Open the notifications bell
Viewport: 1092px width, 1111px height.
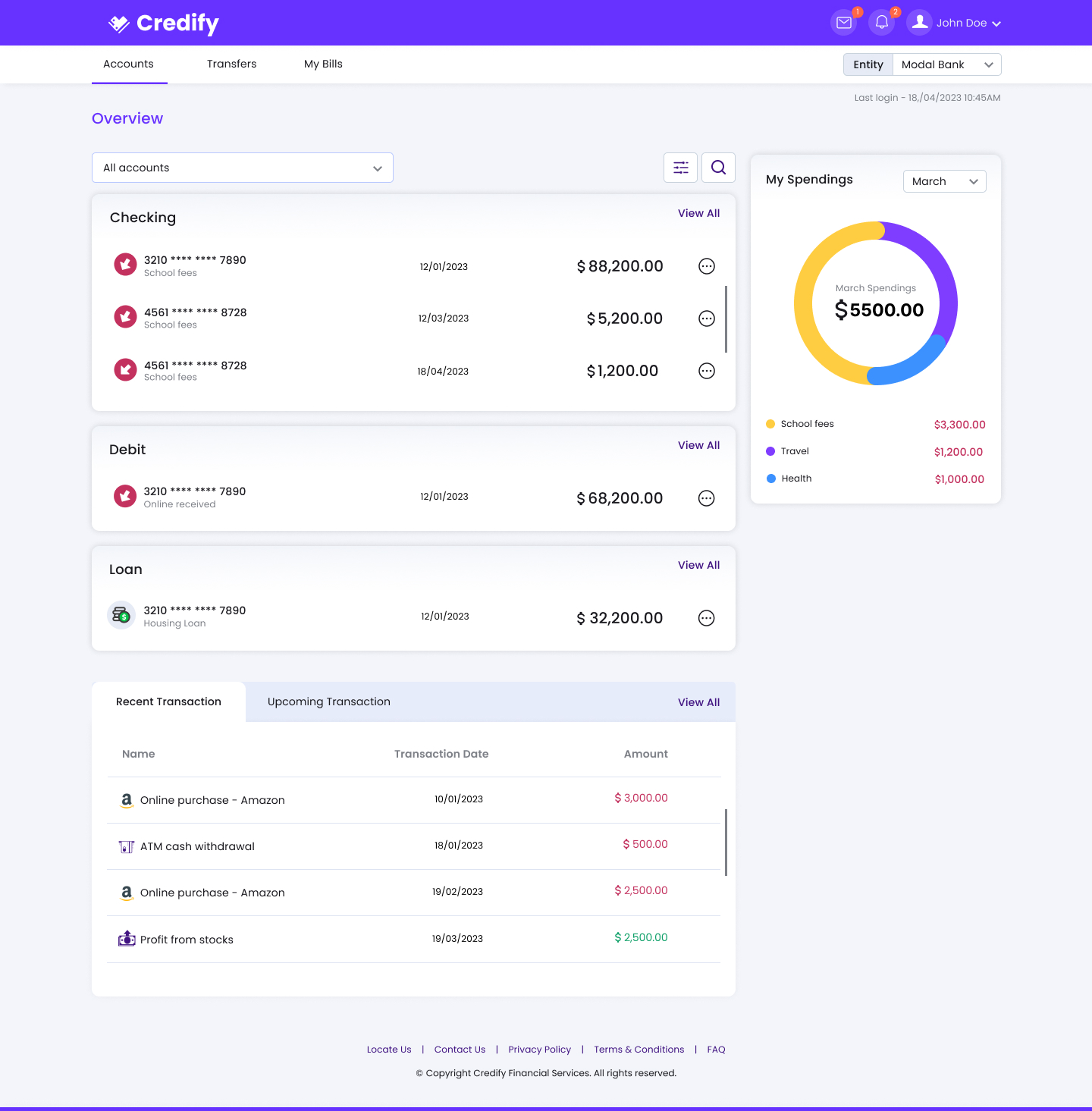click(x=881, y=23)
